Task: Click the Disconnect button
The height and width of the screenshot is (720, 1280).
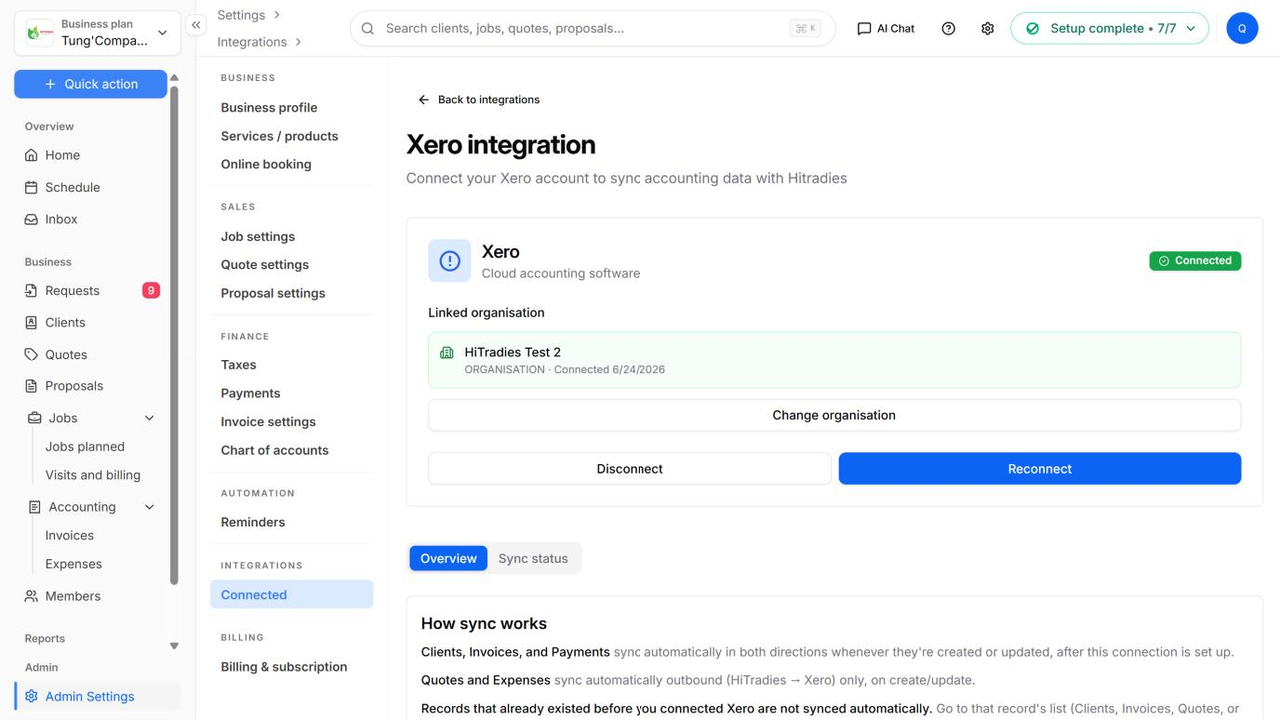Action: coord(630,469)
